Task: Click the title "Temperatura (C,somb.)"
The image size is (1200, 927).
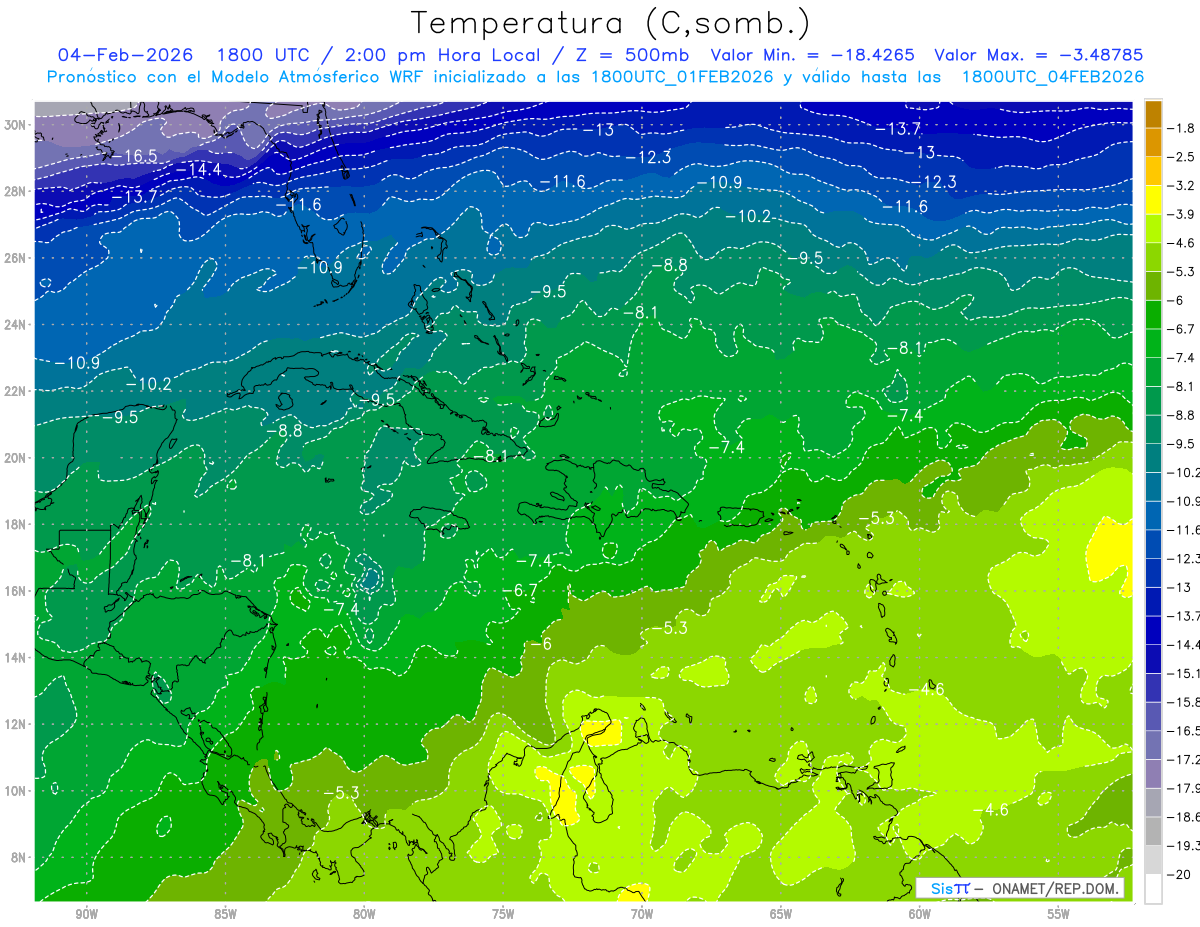Action: [x=611, y=24]
